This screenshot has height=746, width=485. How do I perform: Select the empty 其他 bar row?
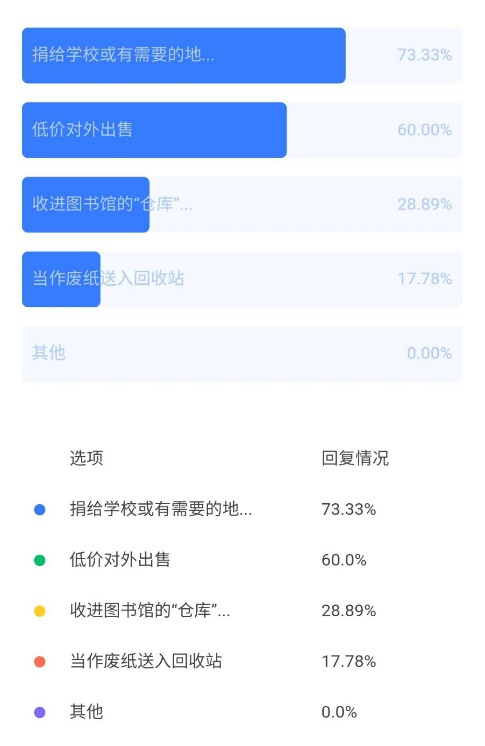click(242, 353)
